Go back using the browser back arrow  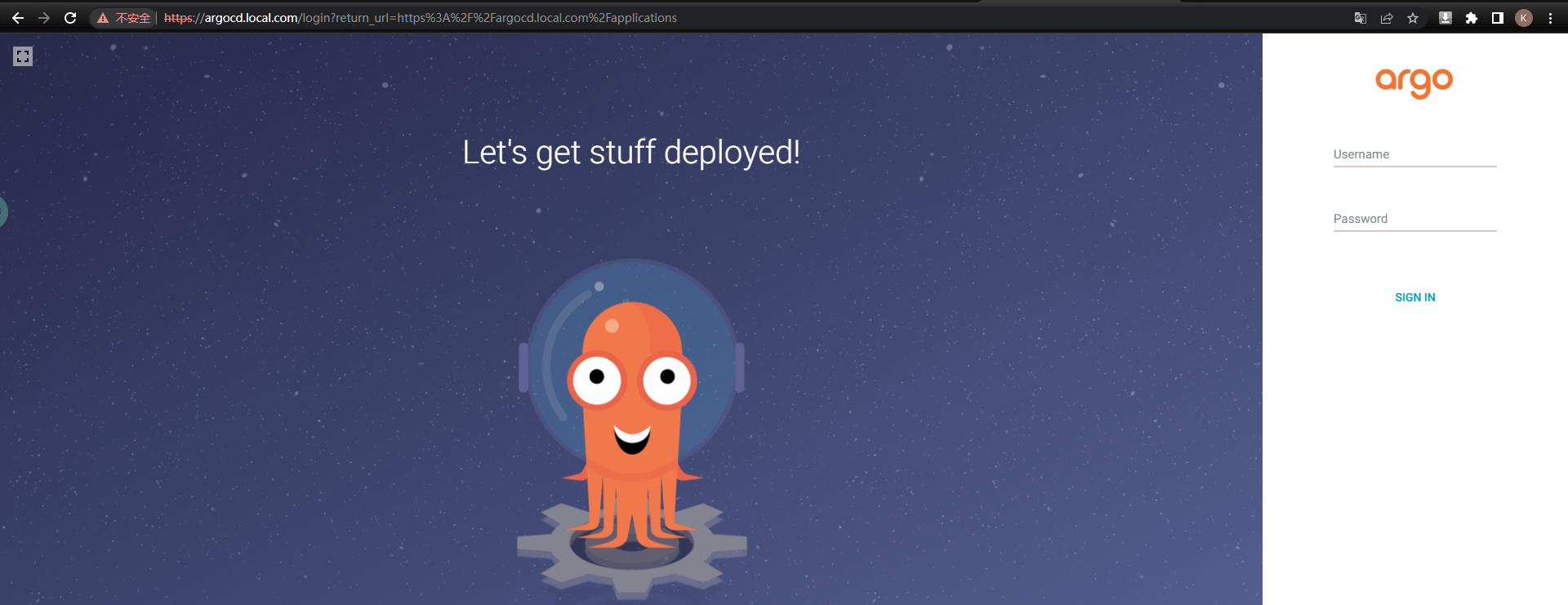pos(18,18)
